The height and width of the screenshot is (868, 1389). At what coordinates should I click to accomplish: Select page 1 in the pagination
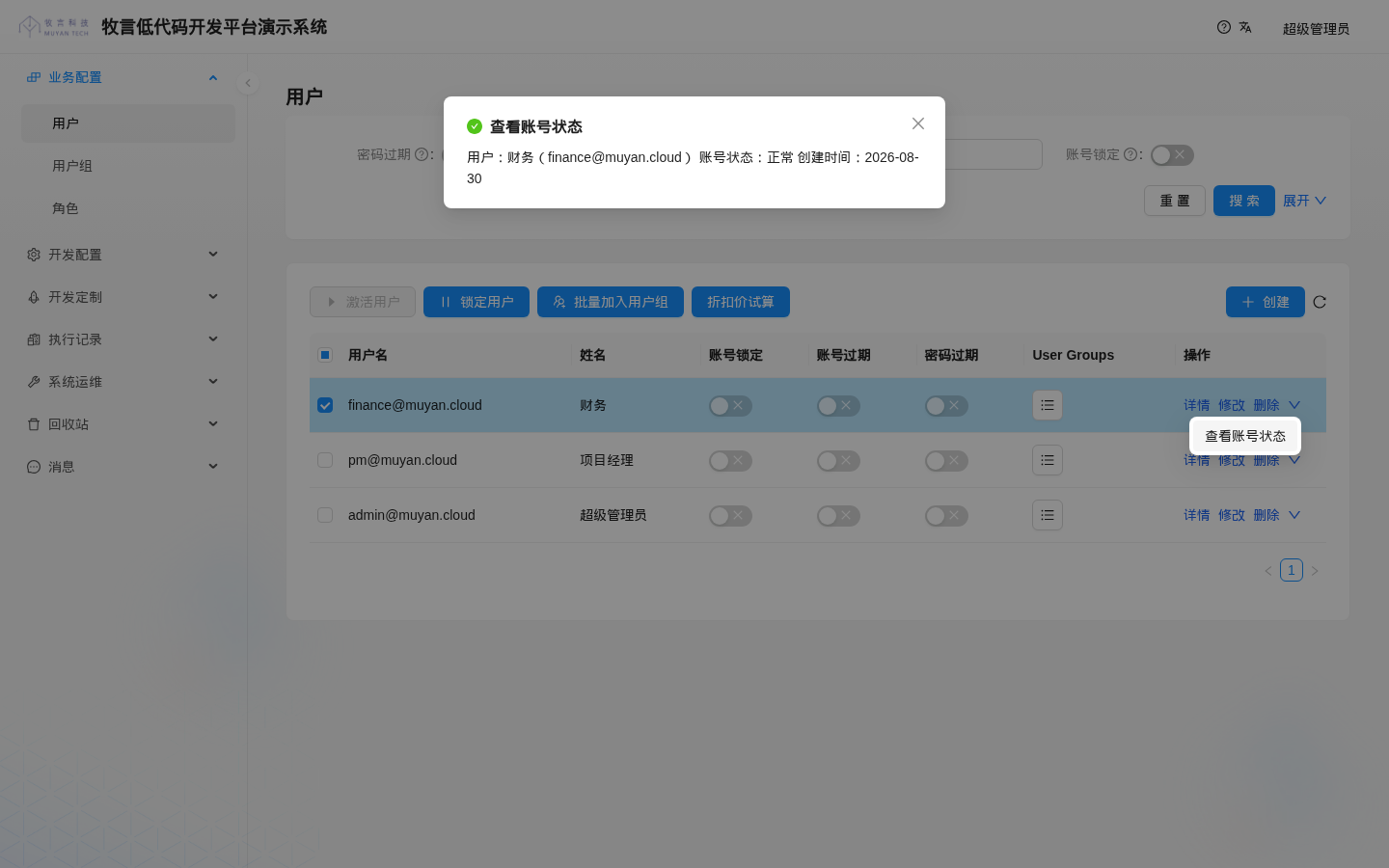click(x=1292, y=570)
